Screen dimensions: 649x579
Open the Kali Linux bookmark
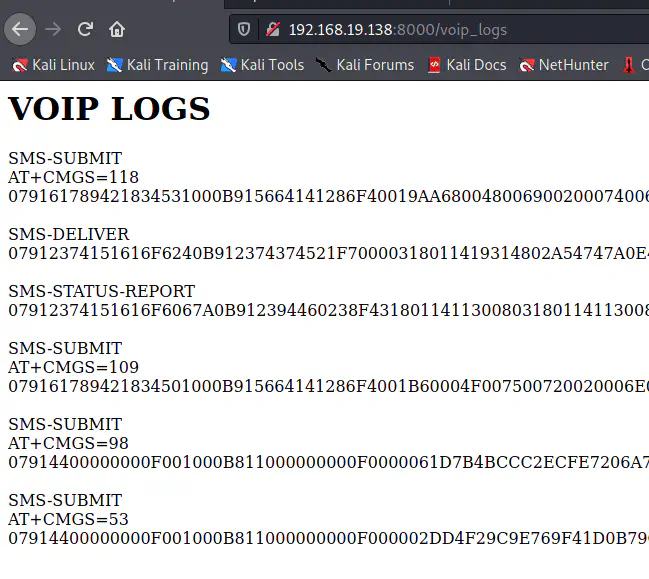pyautogui.click(x=54, y=65)
